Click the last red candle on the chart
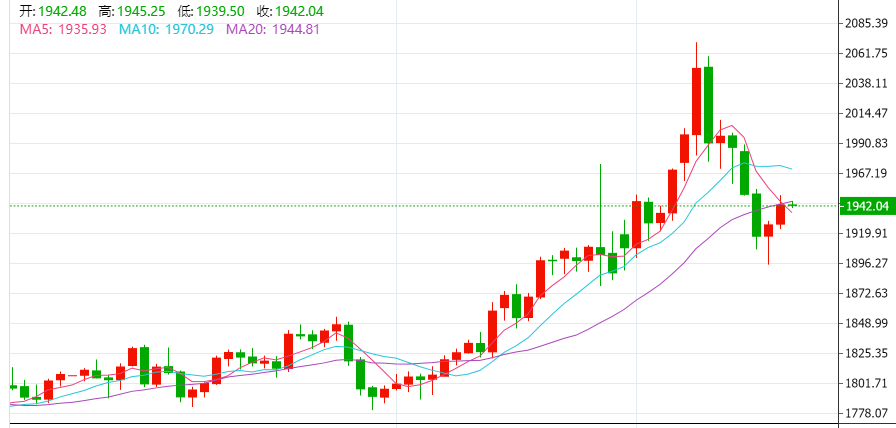This screenshot has width=896, height=428. 780,213
